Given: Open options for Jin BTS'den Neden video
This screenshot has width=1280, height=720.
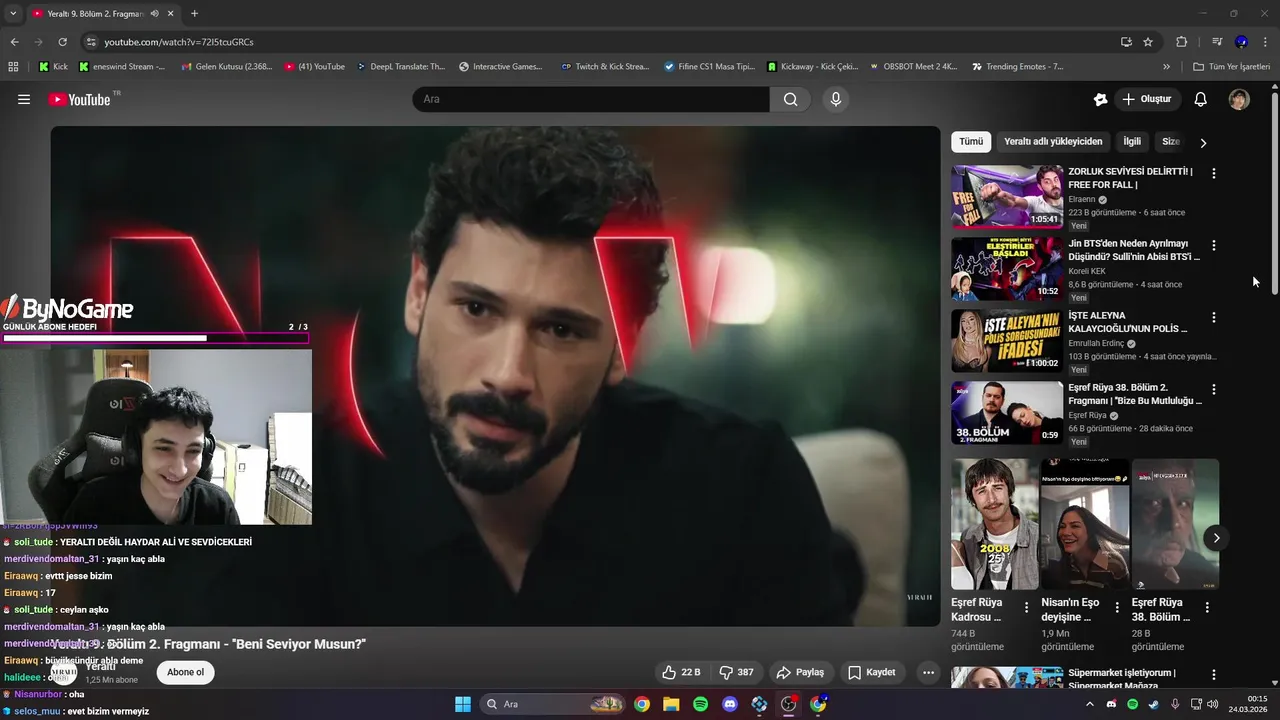Looking at the screenshot, I should pos(1214,245).
